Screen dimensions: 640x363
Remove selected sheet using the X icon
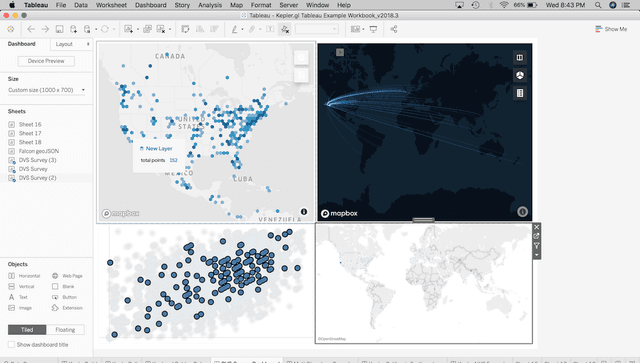536,227
